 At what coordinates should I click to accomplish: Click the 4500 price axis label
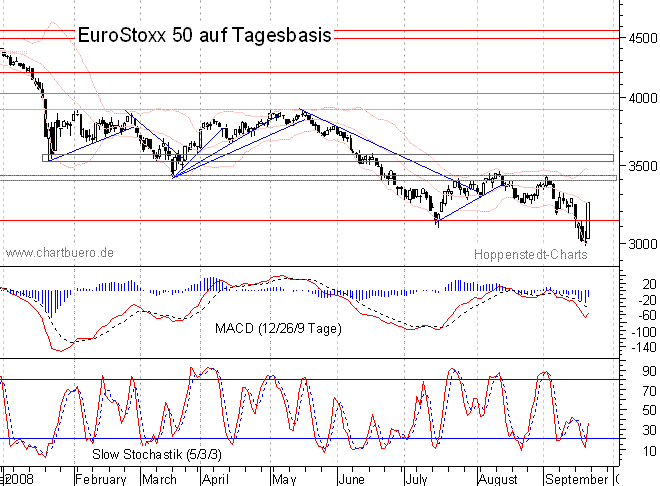click(639, 38)
